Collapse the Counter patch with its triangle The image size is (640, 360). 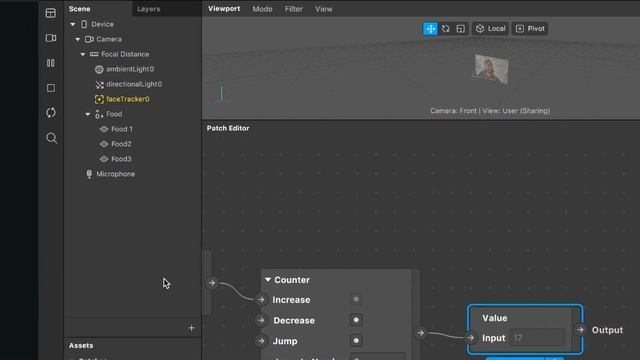268,280
